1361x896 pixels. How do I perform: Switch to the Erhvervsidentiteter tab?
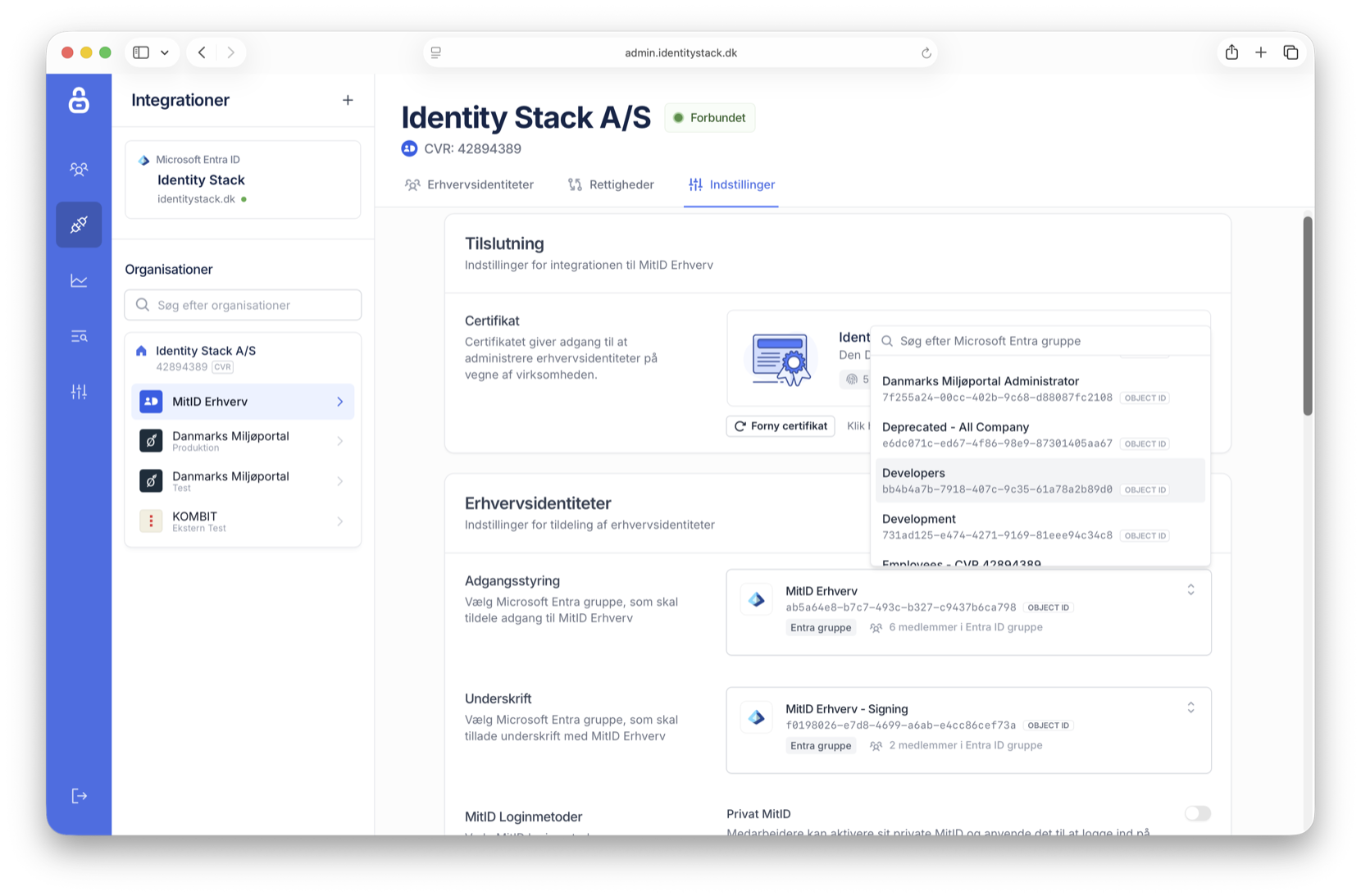pos(469,184)
